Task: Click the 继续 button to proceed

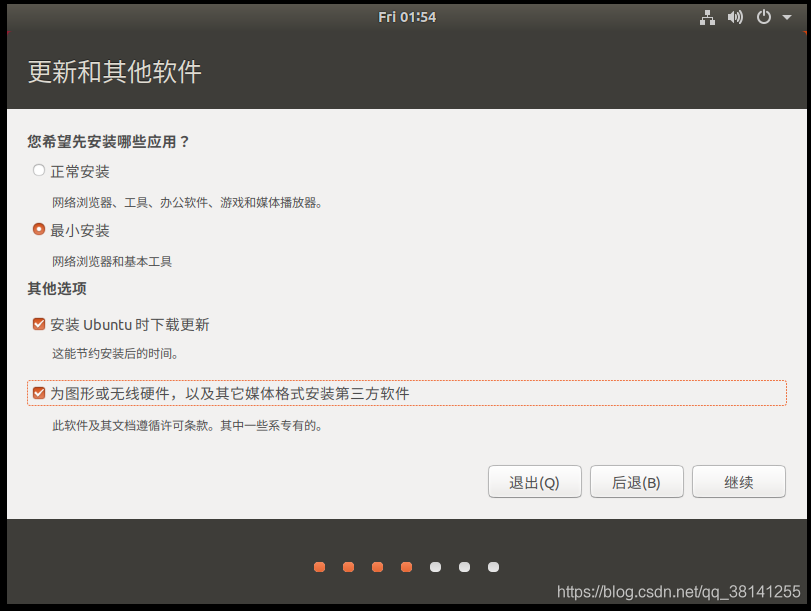Action: [738, 481]
